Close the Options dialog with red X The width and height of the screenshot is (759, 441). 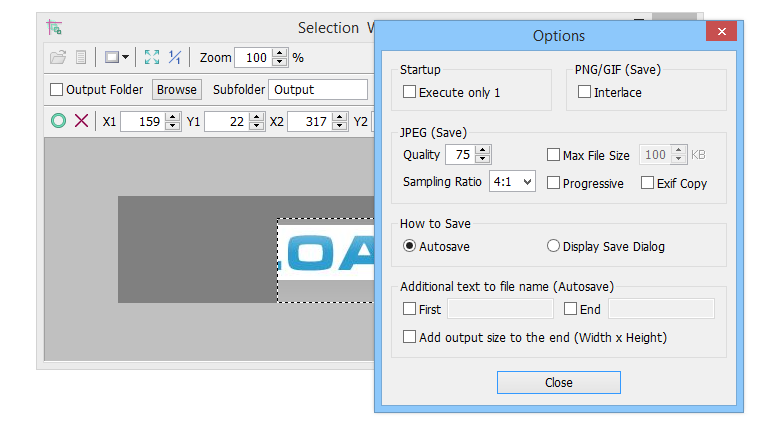[720, 33]
